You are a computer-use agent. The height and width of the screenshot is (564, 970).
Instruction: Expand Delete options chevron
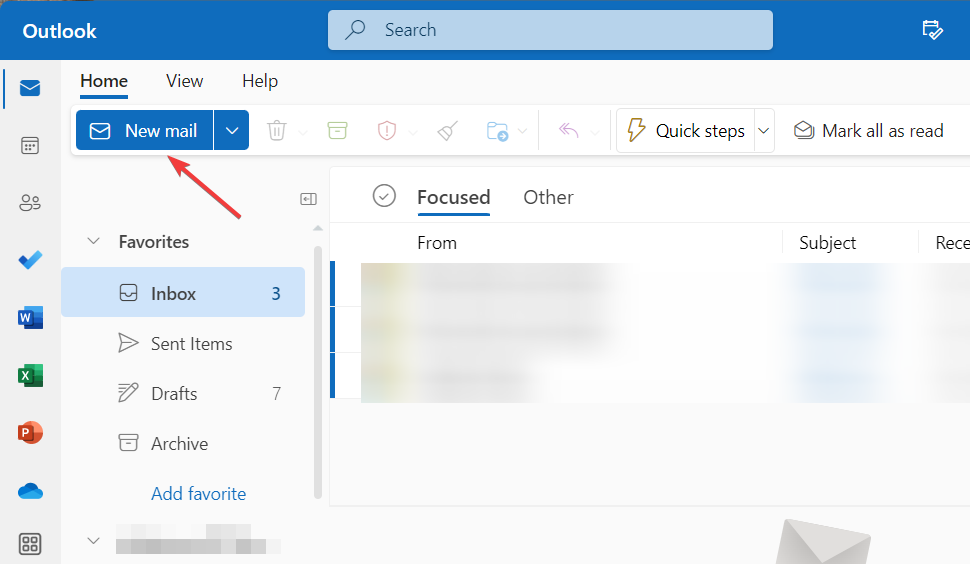tap(303, 132)
